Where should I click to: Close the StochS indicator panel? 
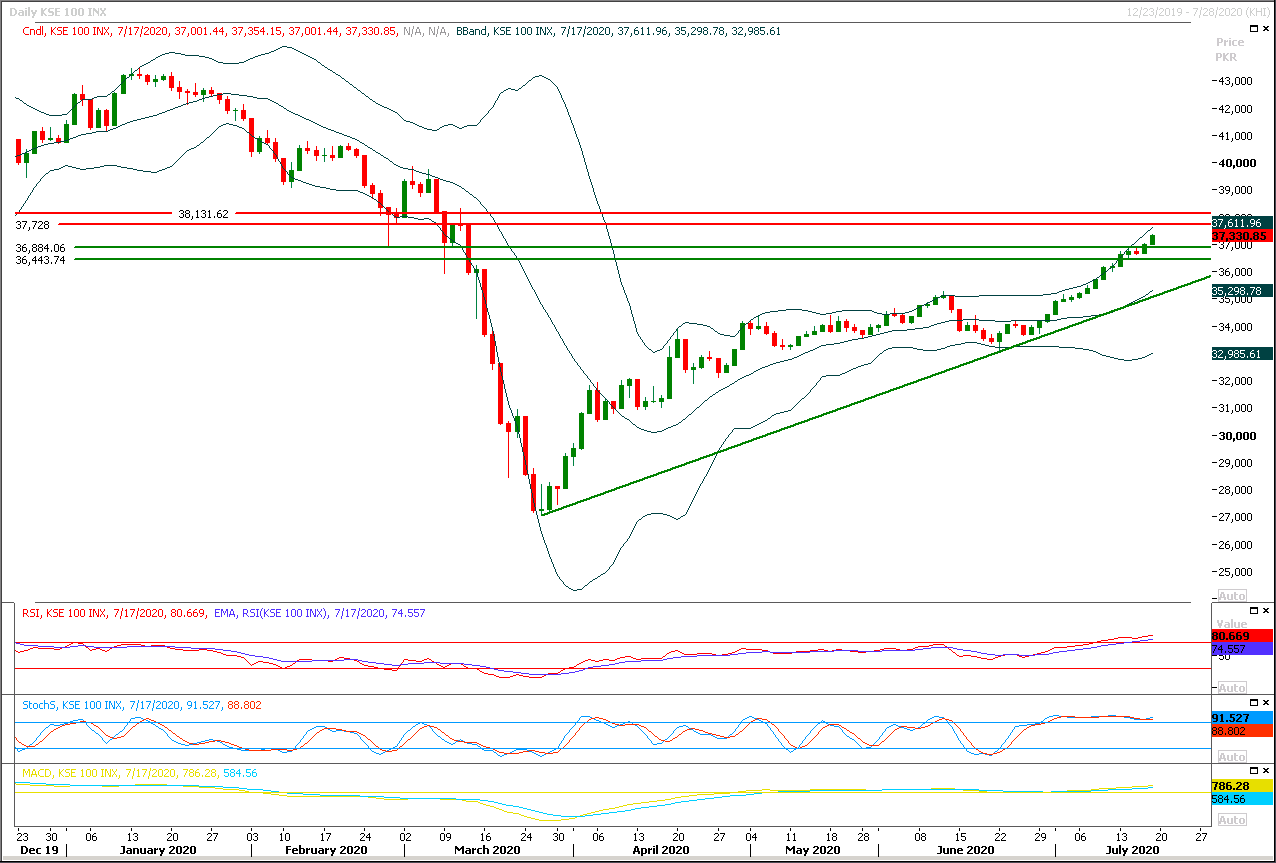coord(1267,703)
